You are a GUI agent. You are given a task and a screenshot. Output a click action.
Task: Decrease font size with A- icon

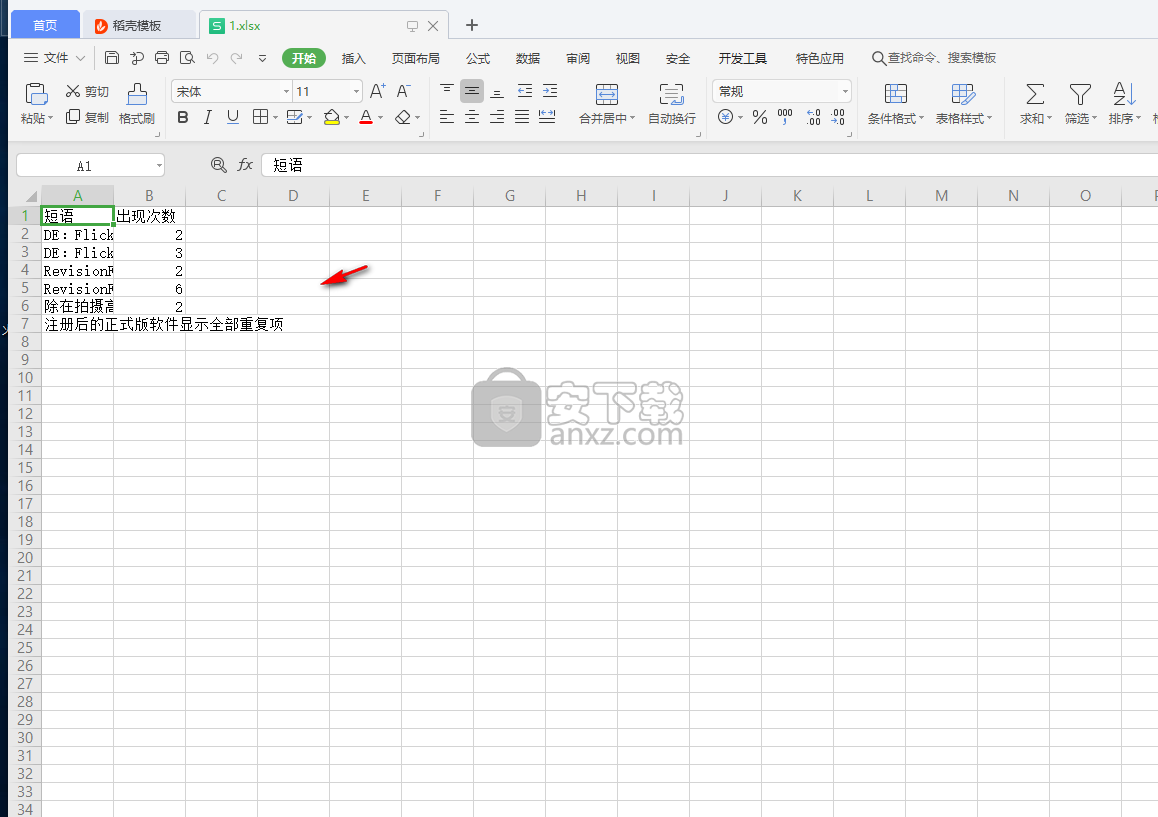[x=403, y=91]
